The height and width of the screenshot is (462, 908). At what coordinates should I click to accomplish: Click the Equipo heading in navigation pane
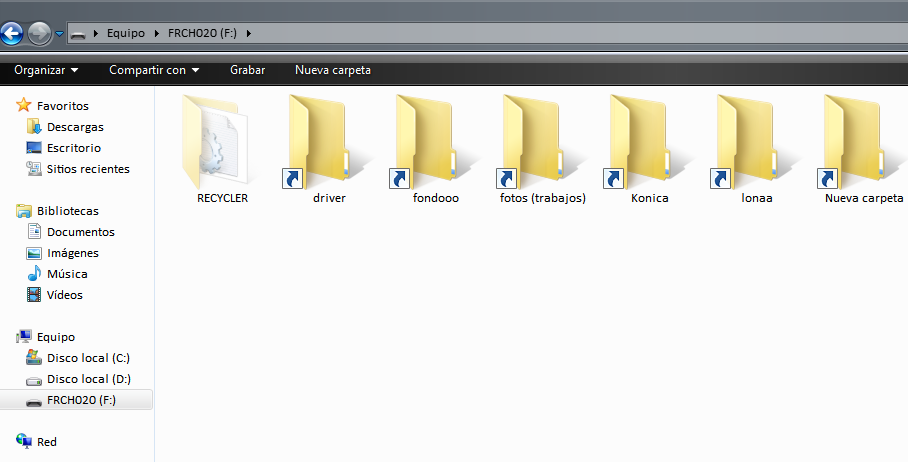click(56, 337)
